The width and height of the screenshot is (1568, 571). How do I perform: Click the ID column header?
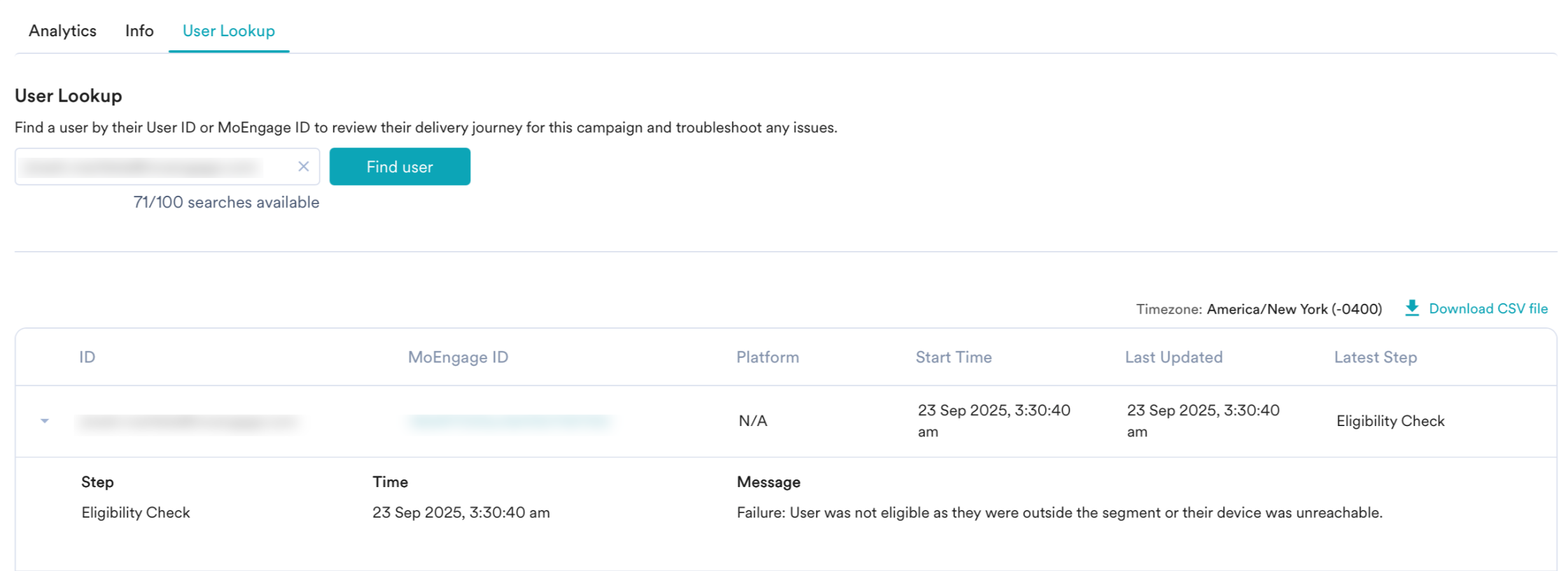pyautogui.click(x=87, y=357)
